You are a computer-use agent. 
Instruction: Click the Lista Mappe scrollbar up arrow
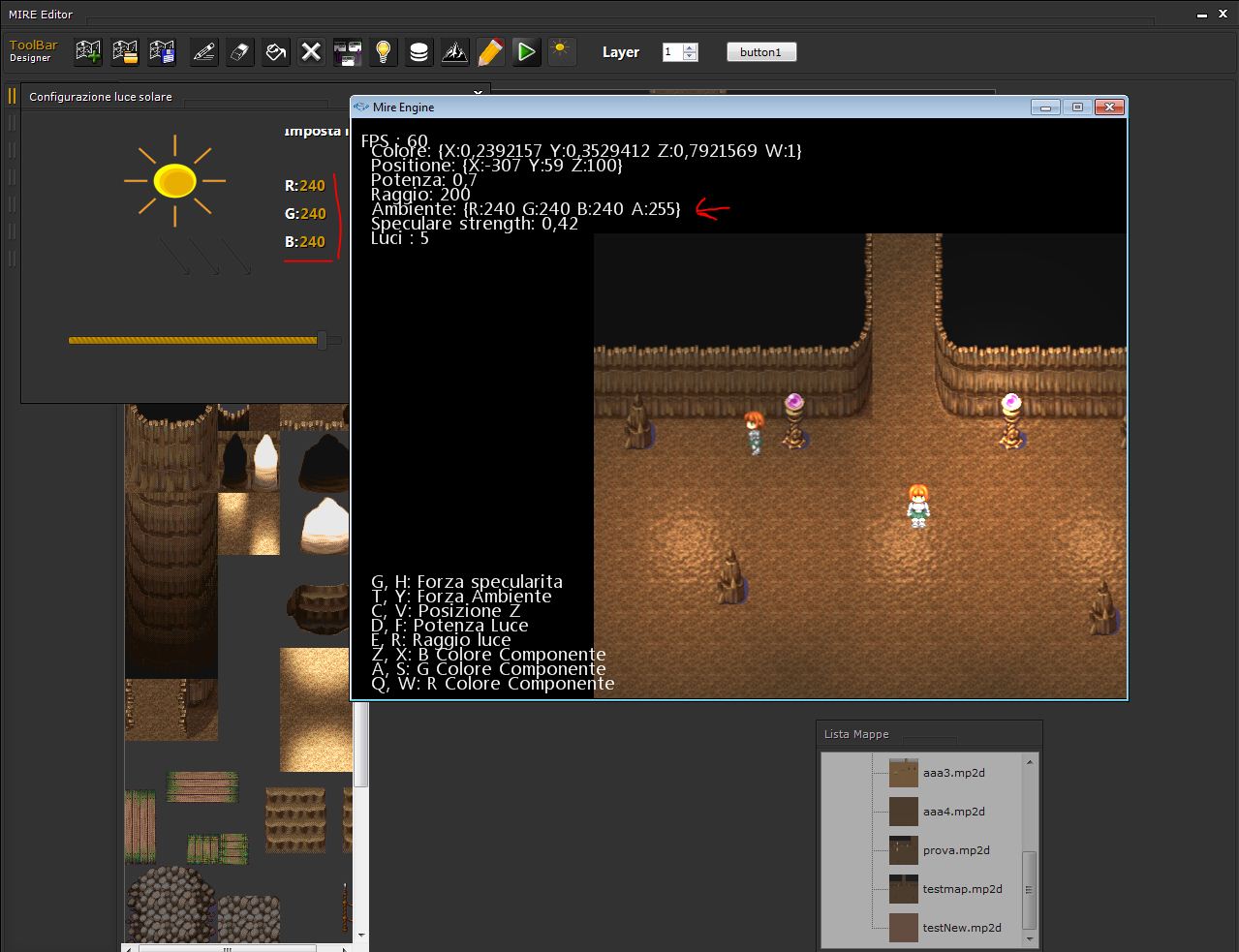coord(1029,763)
